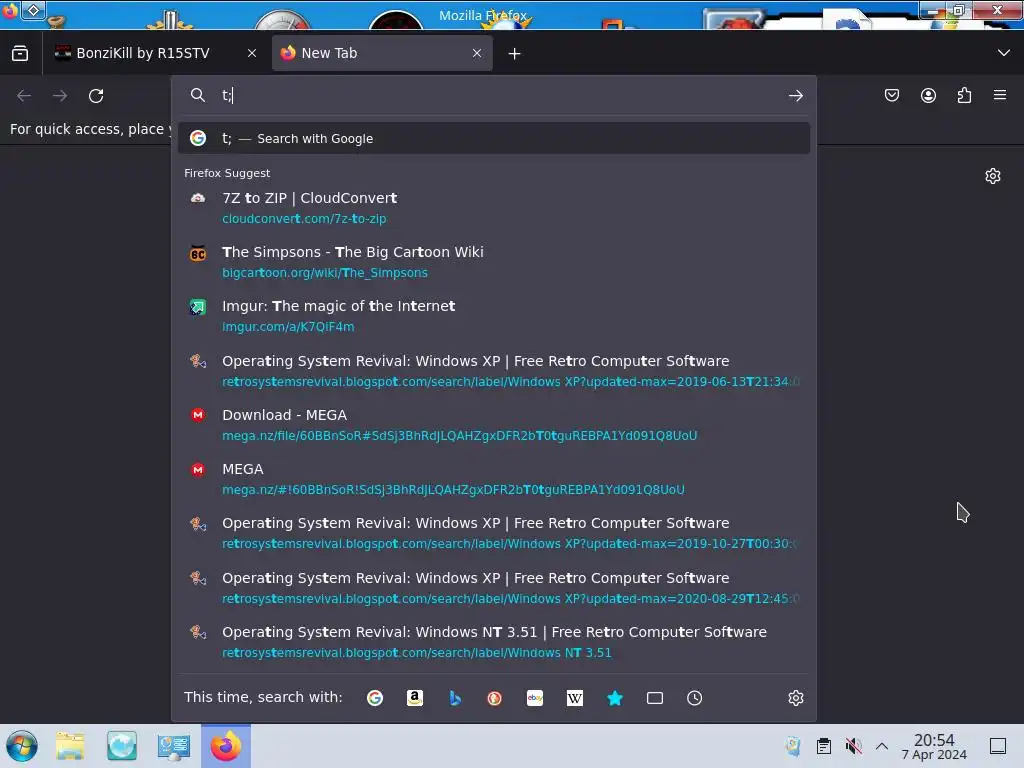Switch to the BonziKill by R15STV tab
Image resolution: width=1024 pixels, height=768 pixels.
157,54
